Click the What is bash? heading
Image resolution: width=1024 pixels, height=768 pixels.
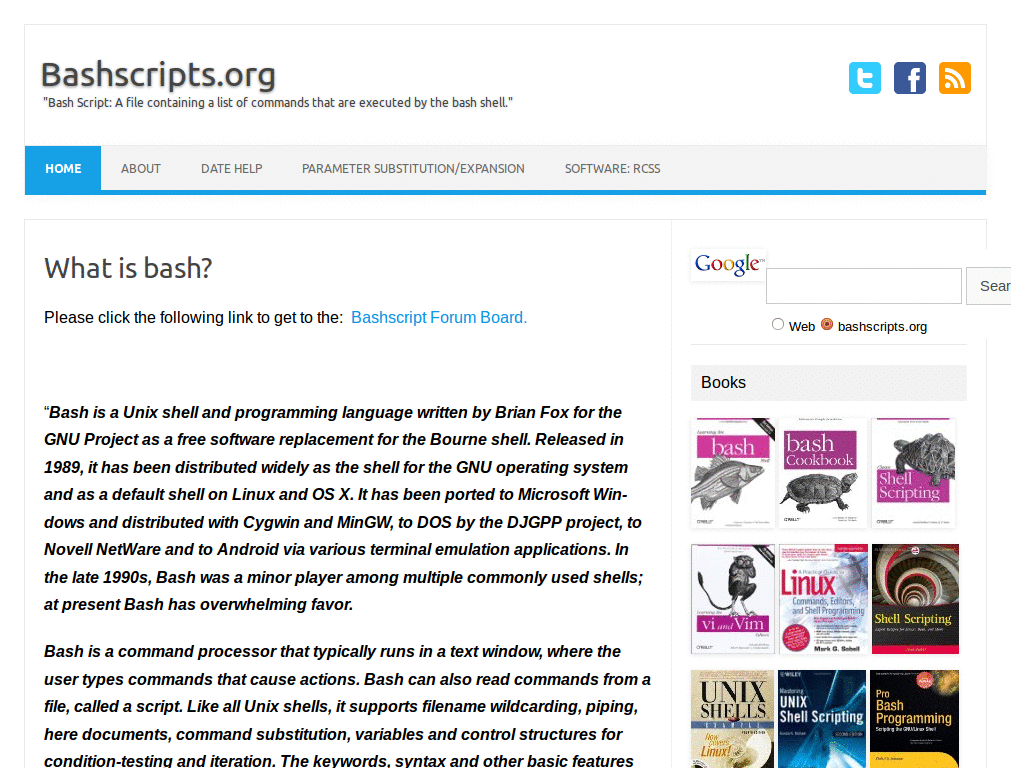click(128, 268)
